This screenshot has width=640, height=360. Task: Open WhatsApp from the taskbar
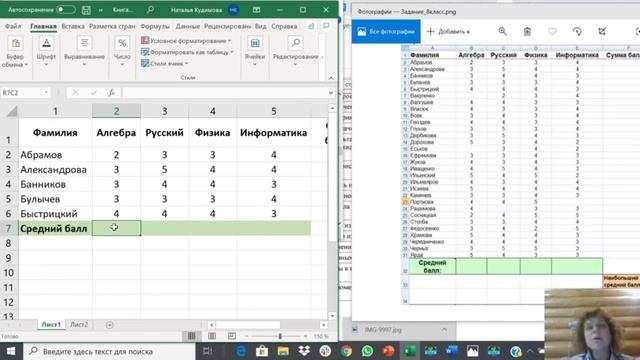[x=367, y=351]
